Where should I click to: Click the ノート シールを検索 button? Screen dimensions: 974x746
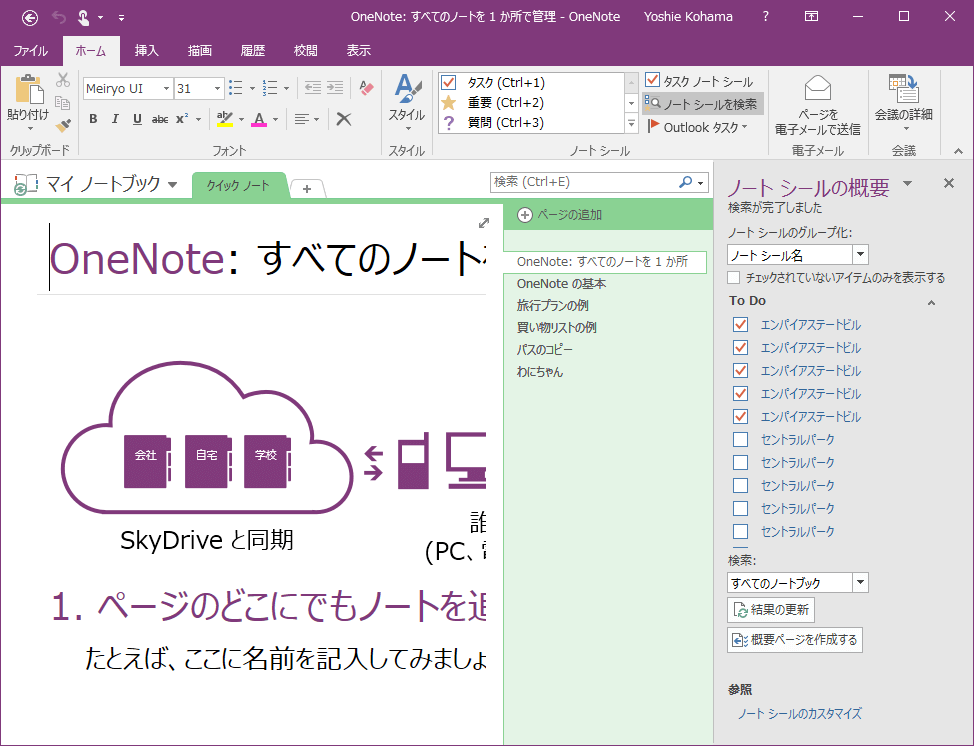pyautogui.click(x=702, y=103)
